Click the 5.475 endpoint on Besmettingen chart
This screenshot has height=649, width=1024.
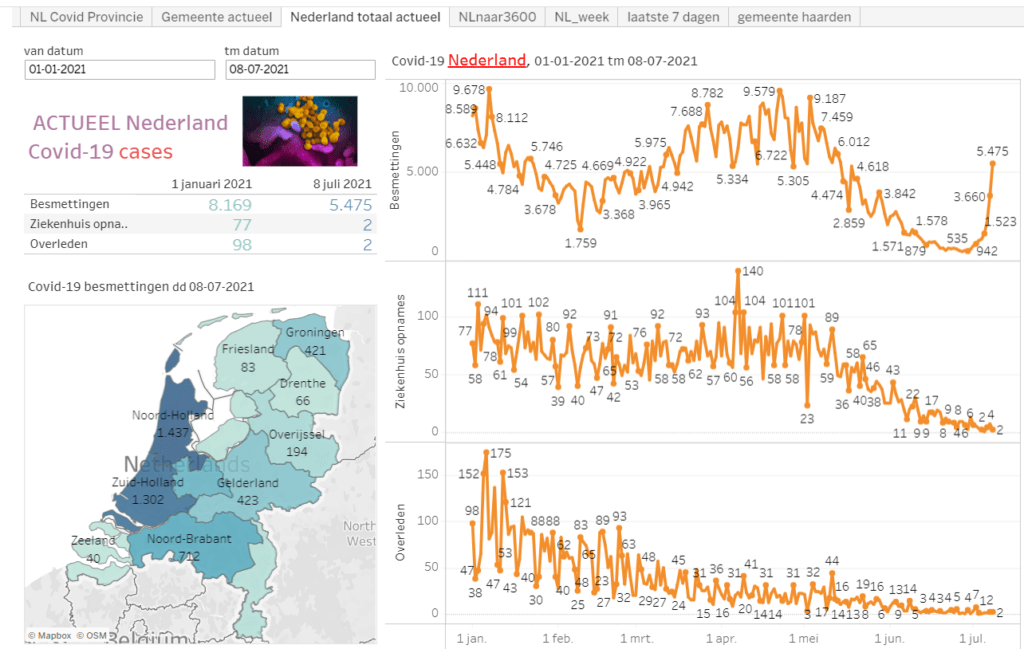[x=992, y=162]
